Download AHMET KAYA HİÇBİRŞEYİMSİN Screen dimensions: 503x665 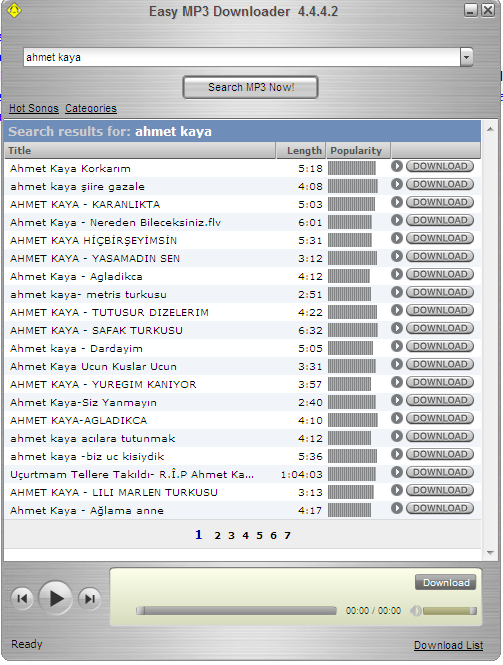pos(440,238)
